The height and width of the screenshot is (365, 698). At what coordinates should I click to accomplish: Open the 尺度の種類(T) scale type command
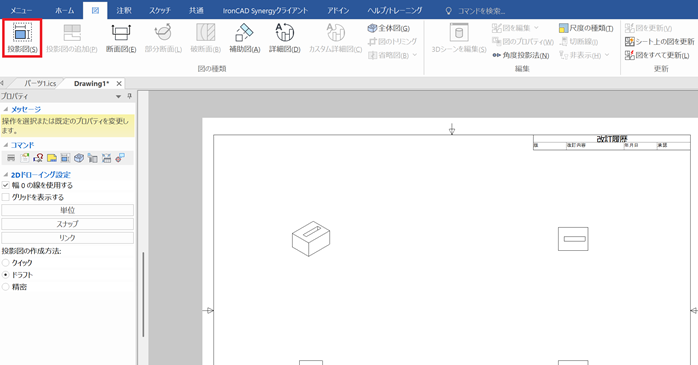coord(586,28)
